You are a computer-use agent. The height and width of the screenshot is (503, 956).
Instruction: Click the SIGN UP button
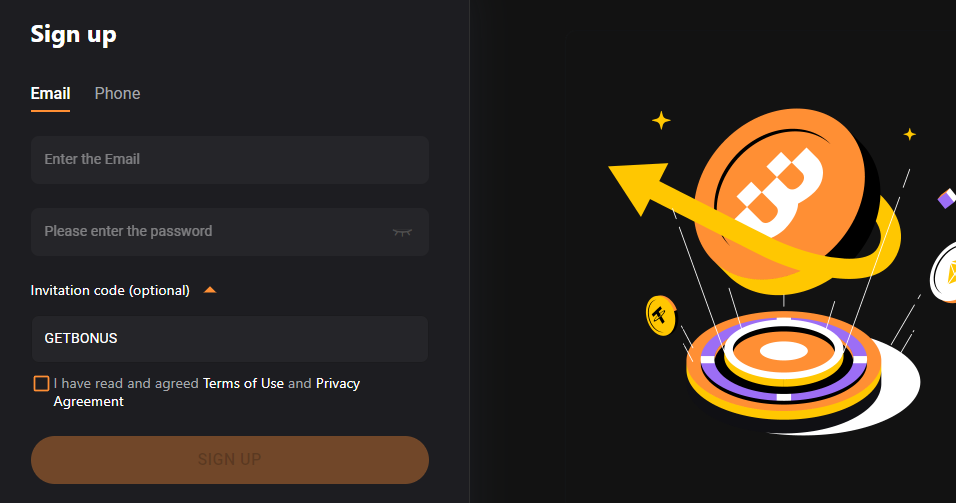click(230, 460)
